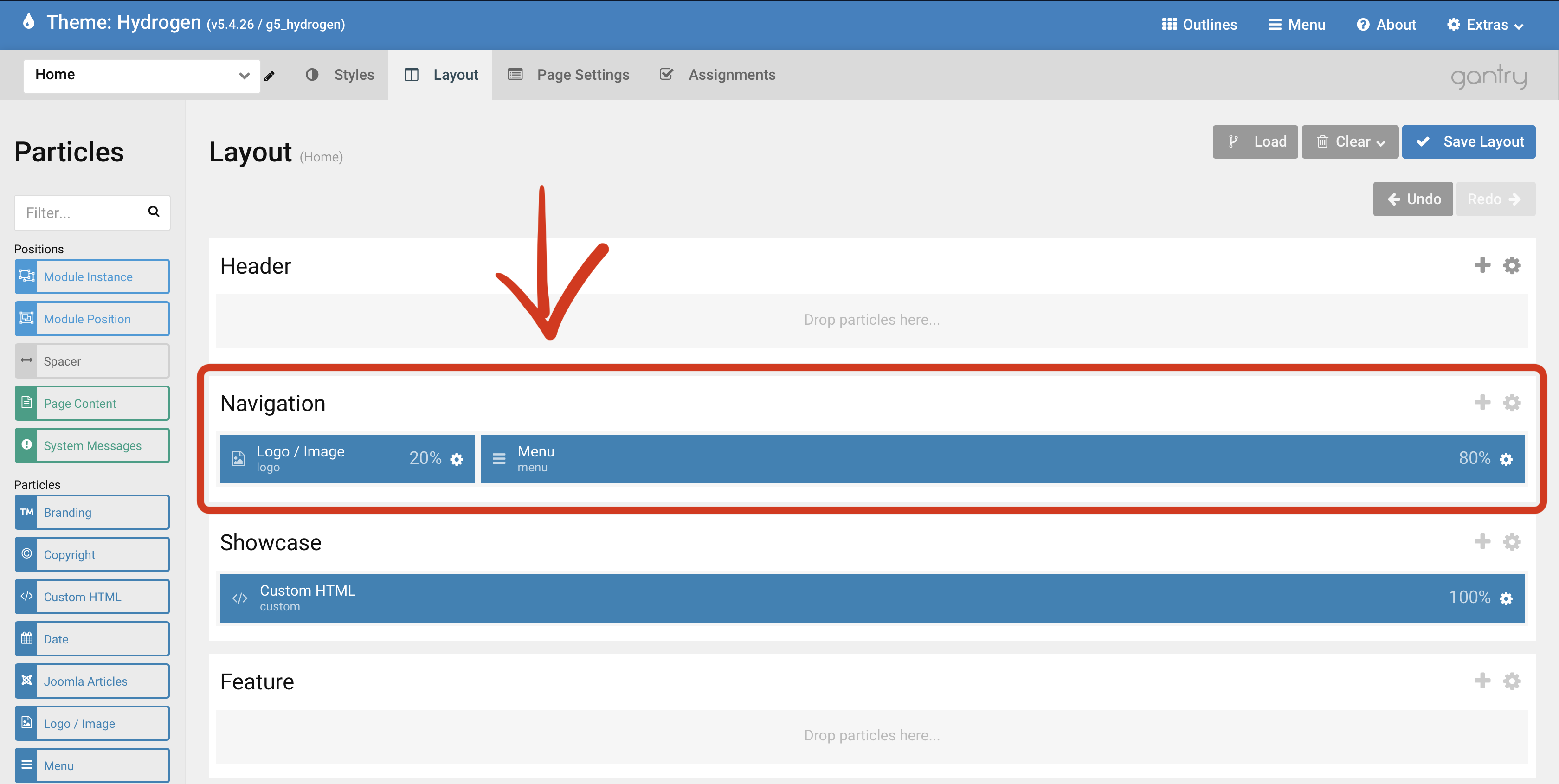Click the Custom HTML code icon in sidebar

pos(26,597)
